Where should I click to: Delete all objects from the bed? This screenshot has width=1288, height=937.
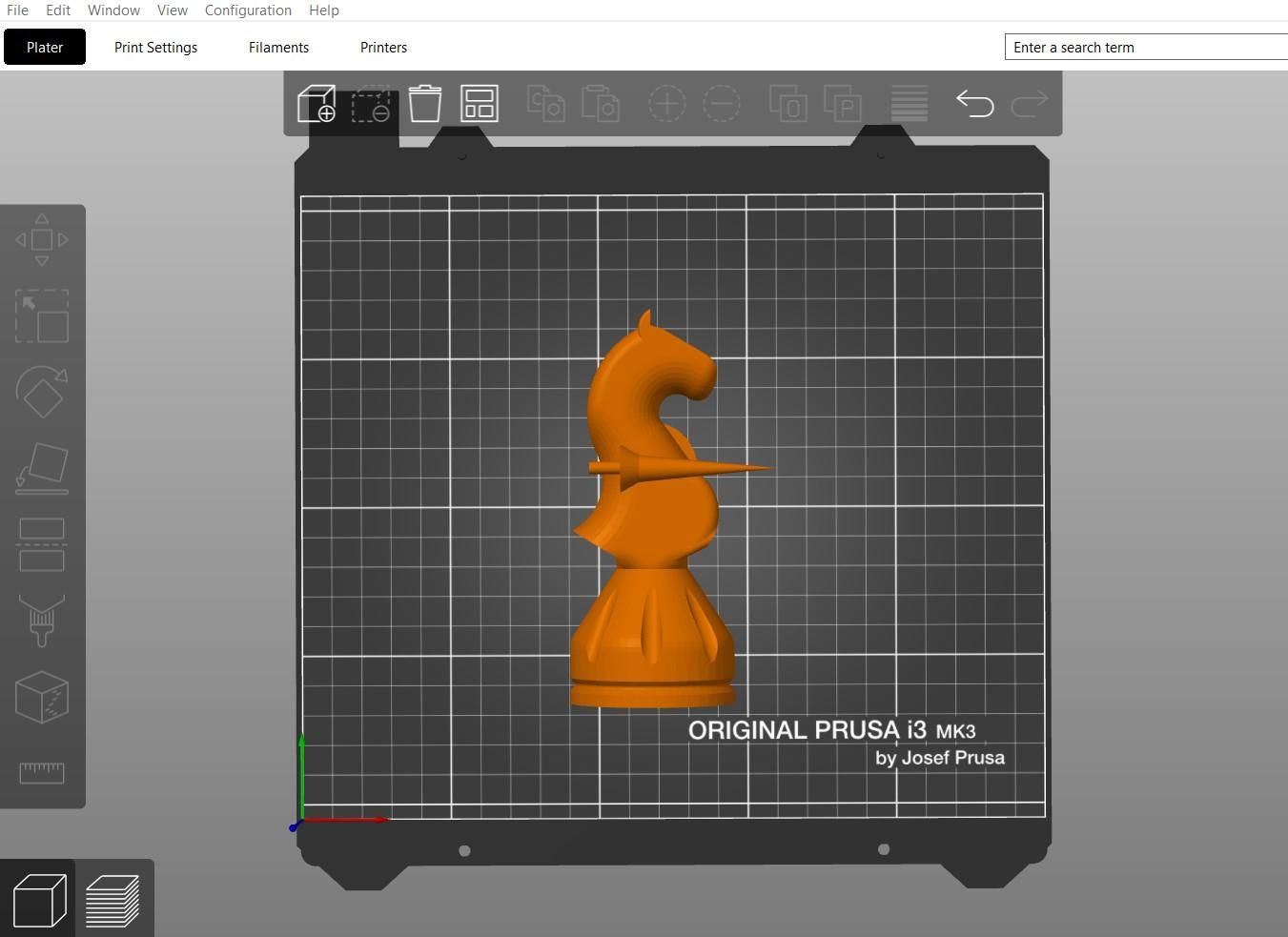click(x=425, y=103)
